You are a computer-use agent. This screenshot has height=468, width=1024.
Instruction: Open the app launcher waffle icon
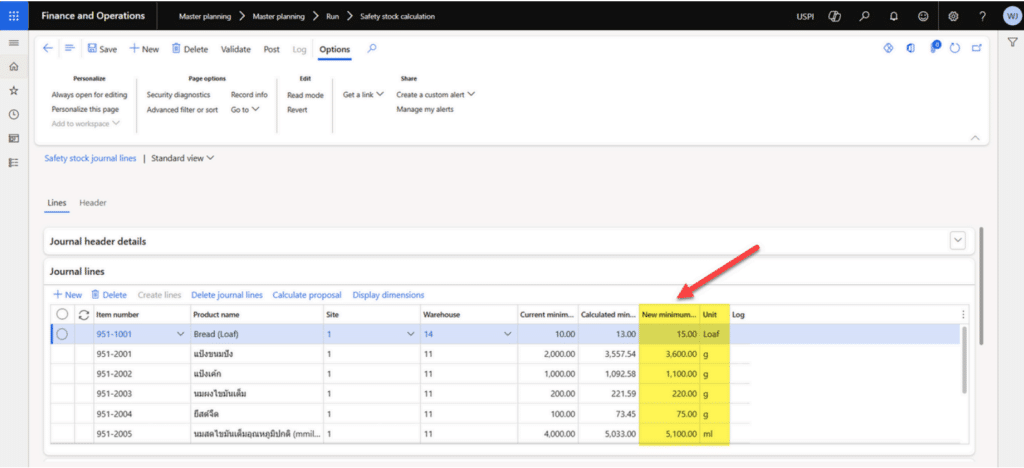coord(14,16)
